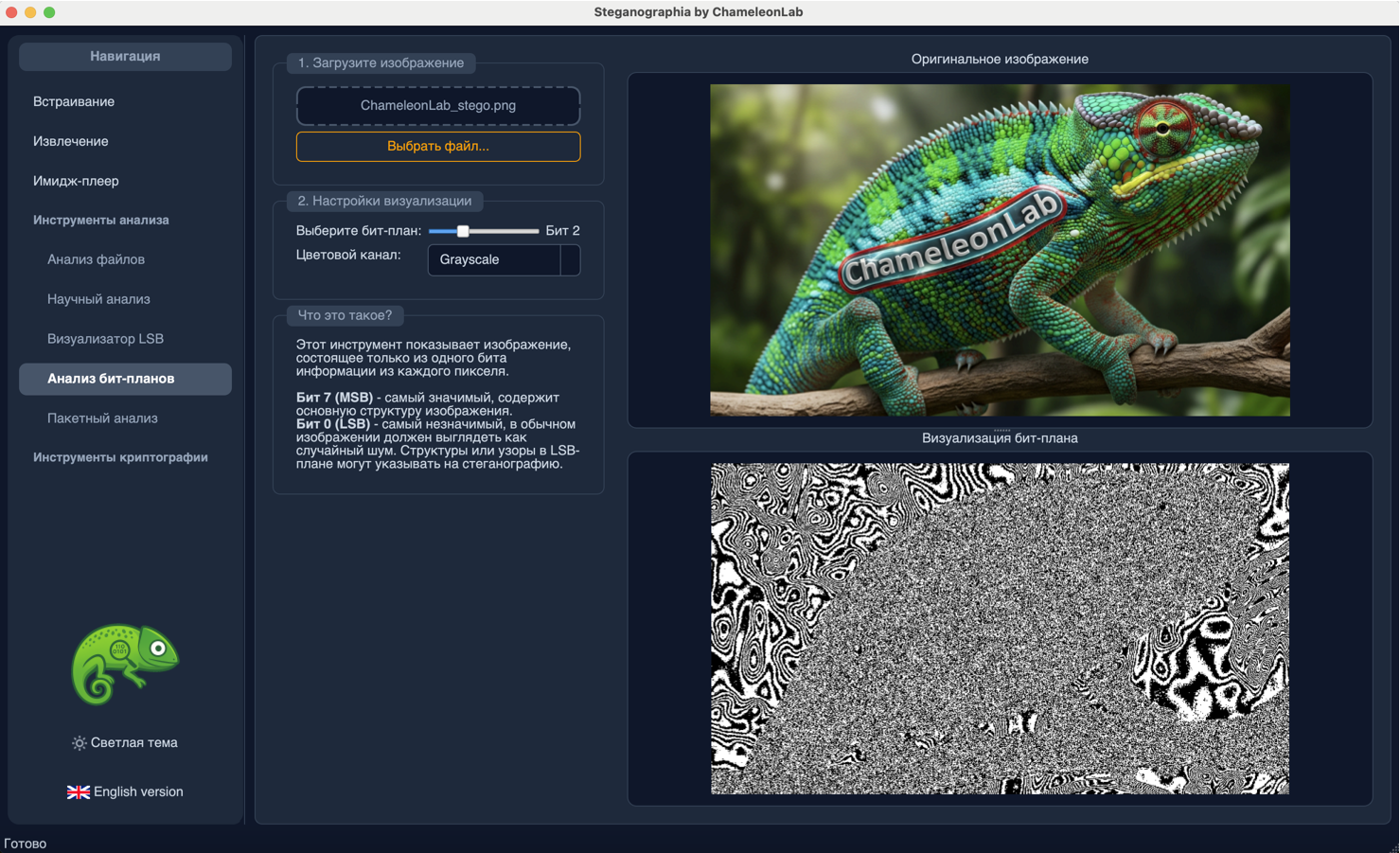Screen dimensions: 1400x853
Task: Select Научный анализ from the sidebar
Action: pyautogui.click(x=98, y=298)
